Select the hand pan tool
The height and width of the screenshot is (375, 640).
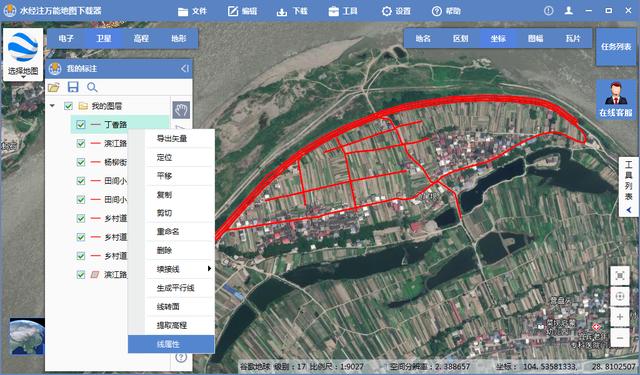181,110
